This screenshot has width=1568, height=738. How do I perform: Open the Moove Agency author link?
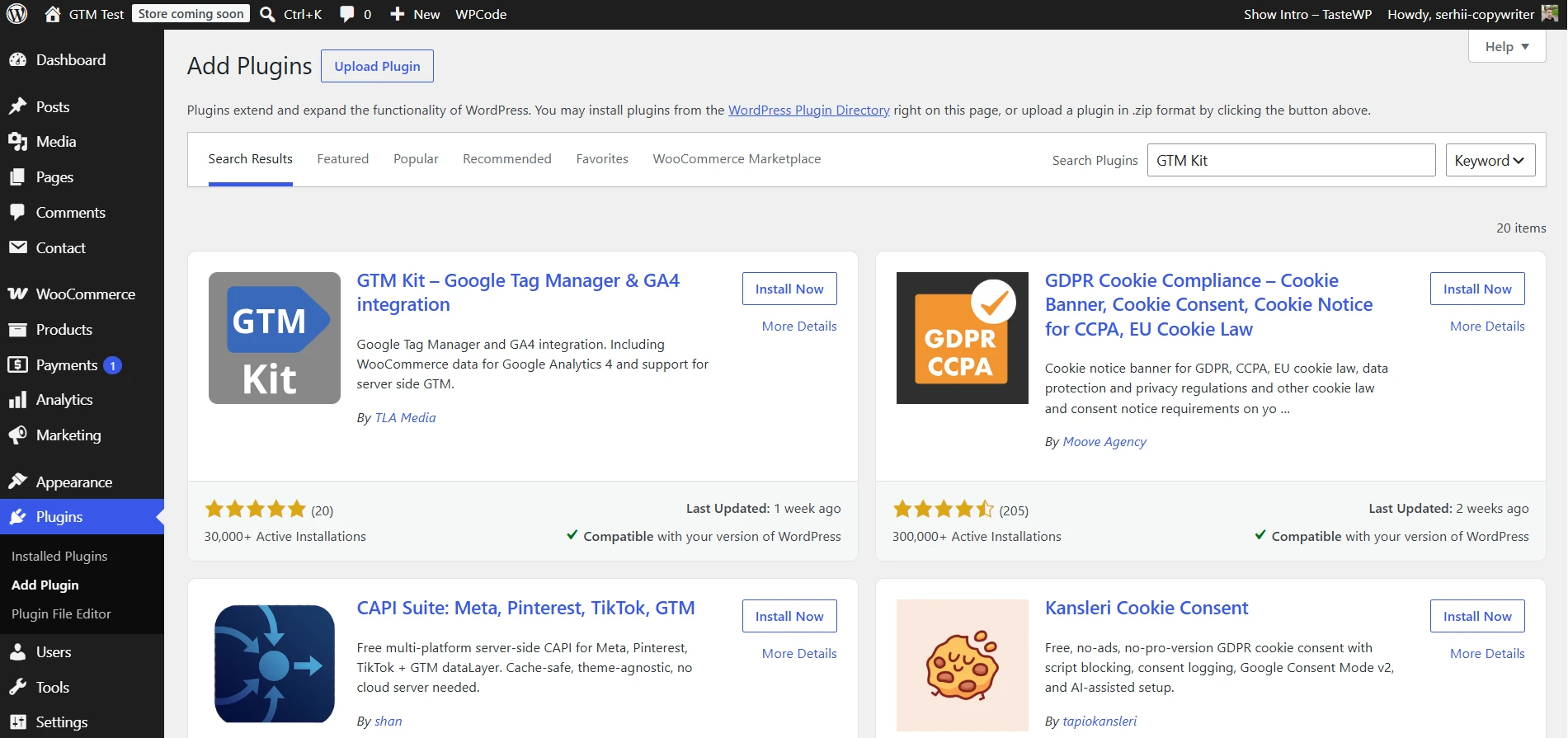[x=1104, y=442]
